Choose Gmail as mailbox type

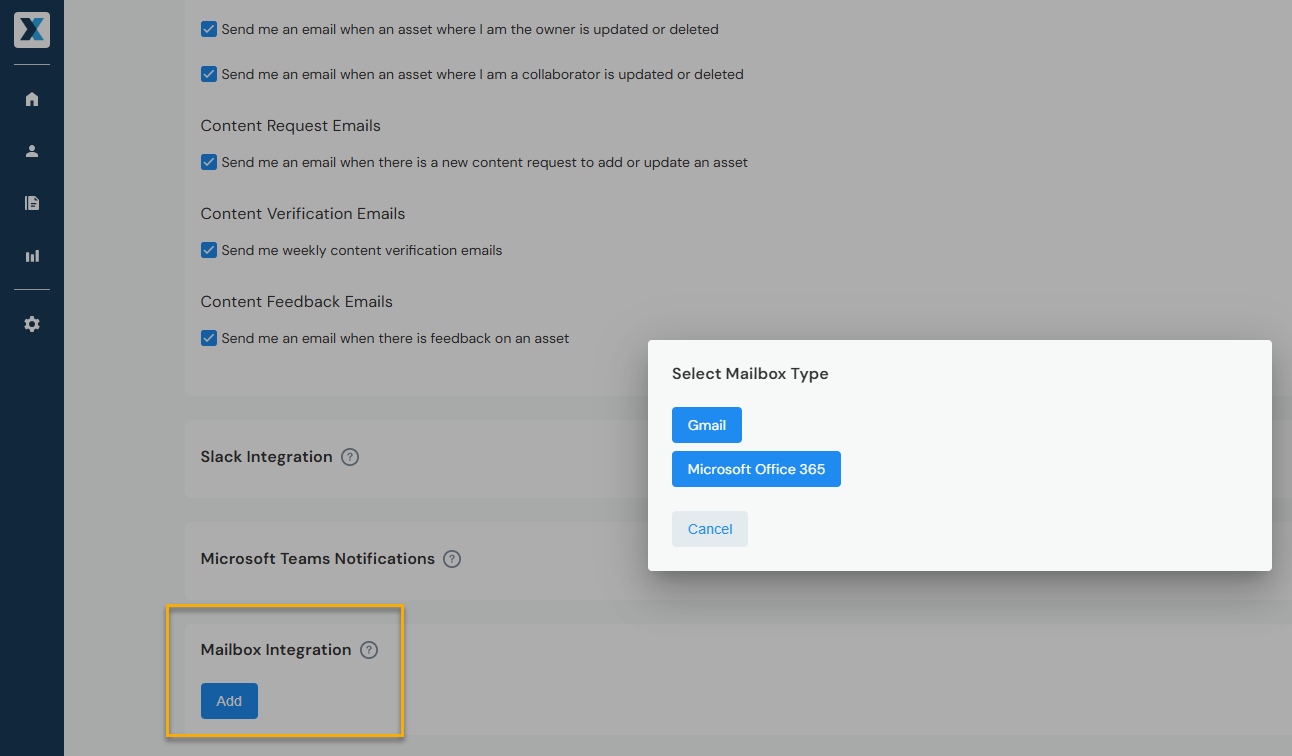point(707,425)
